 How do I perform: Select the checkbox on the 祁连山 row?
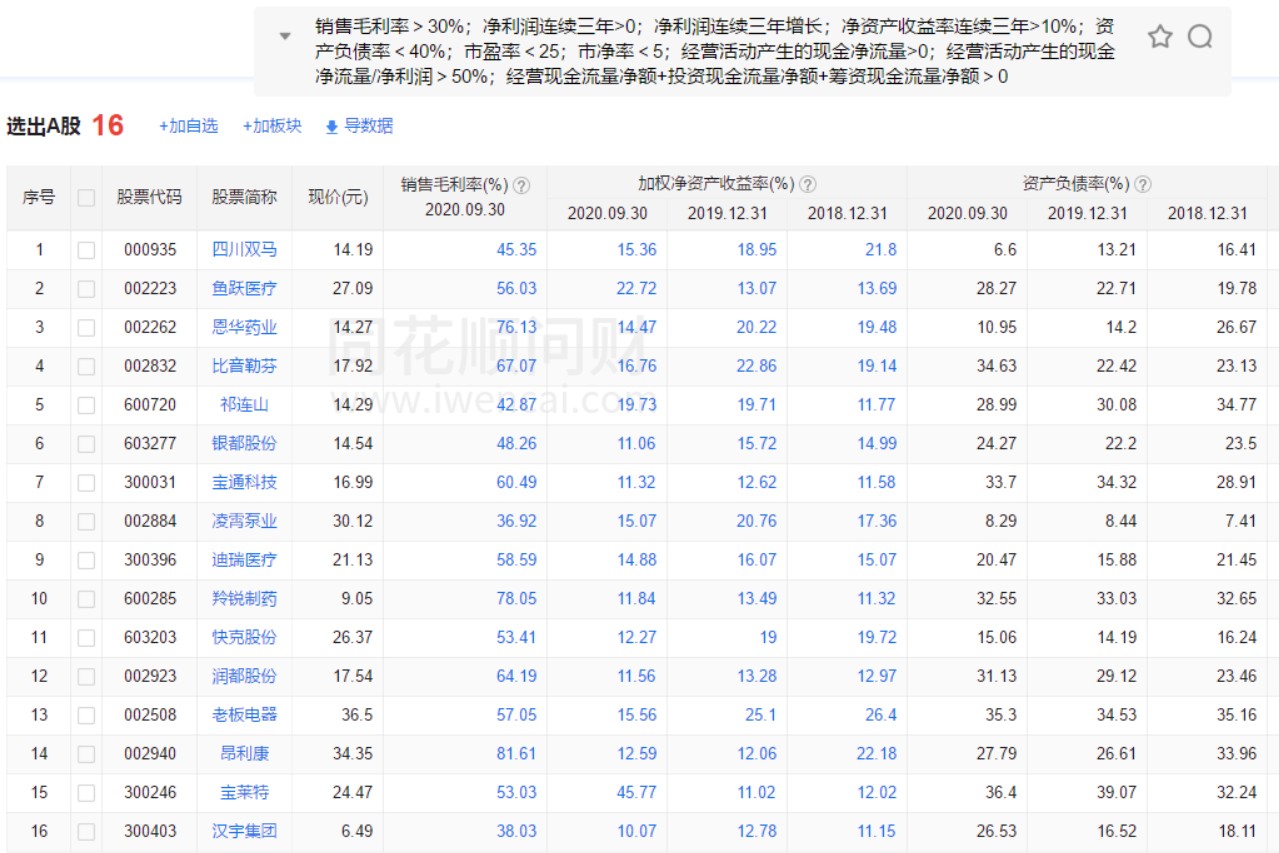point(86,405)
